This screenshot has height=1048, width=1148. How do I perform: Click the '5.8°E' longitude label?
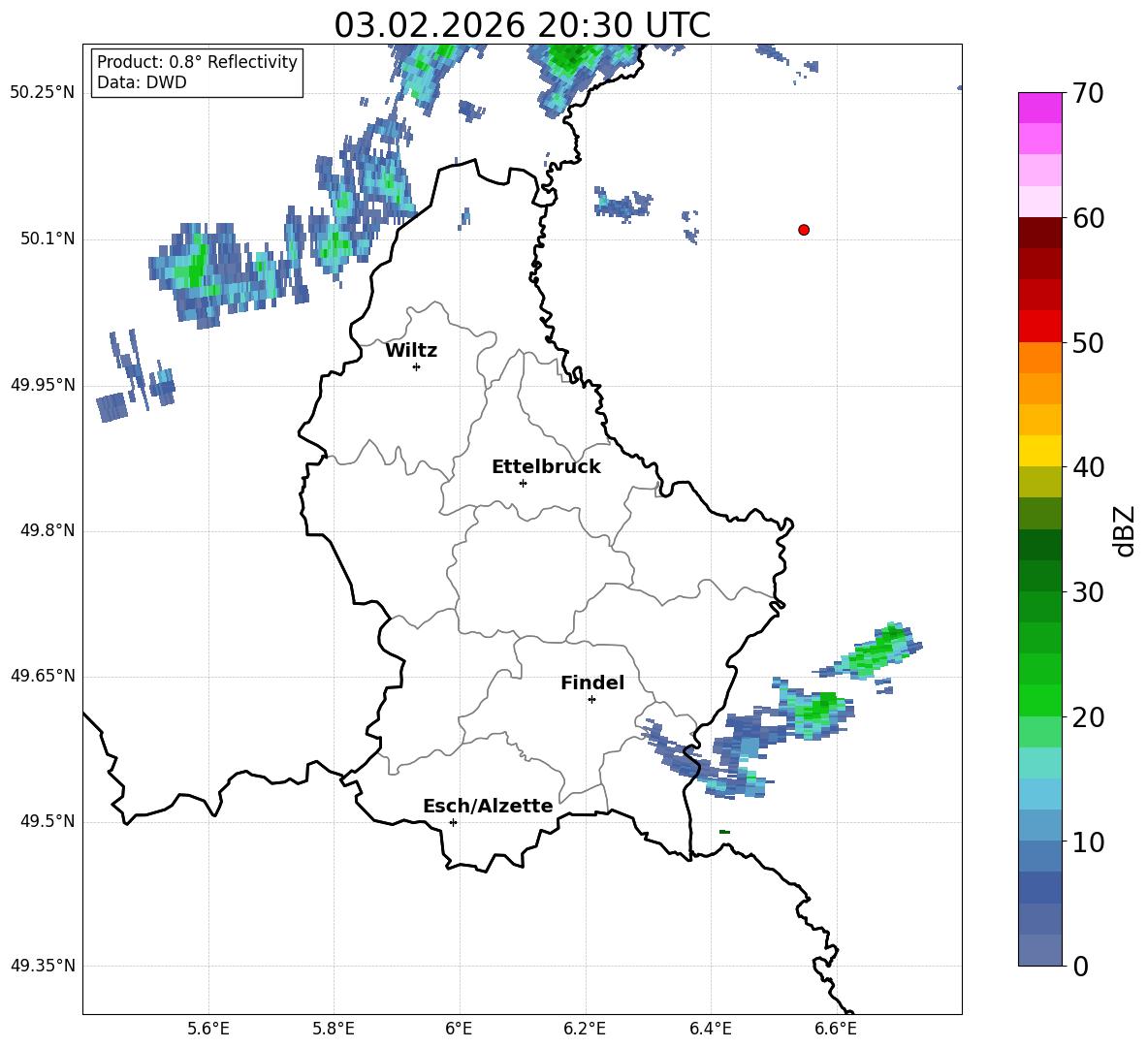(x=334, y=1029)
